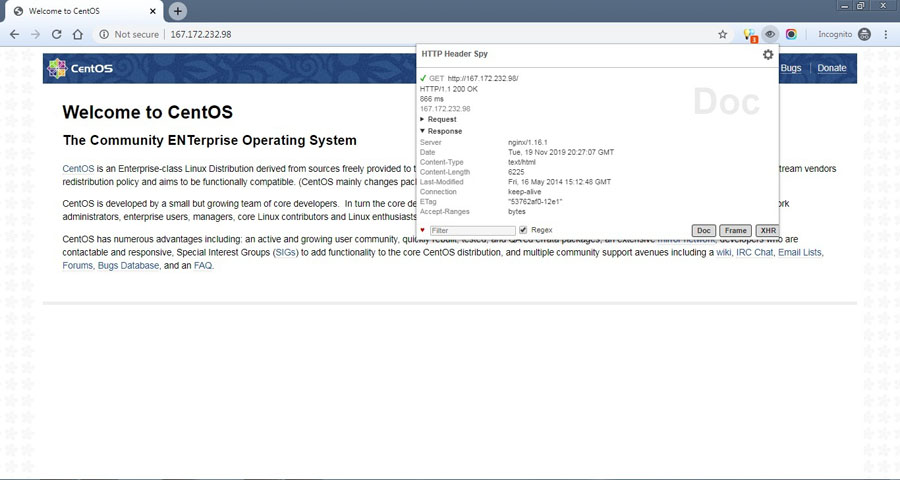Click the Content-Type value text/html
The height and width of the screenshot is (480, 900).
click(x=522, y=162)
